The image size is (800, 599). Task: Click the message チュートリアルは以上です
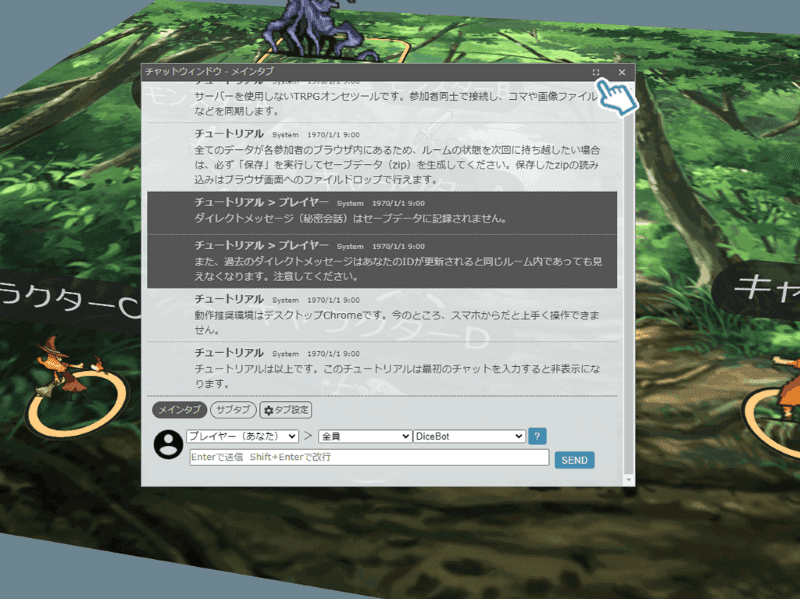382,369
